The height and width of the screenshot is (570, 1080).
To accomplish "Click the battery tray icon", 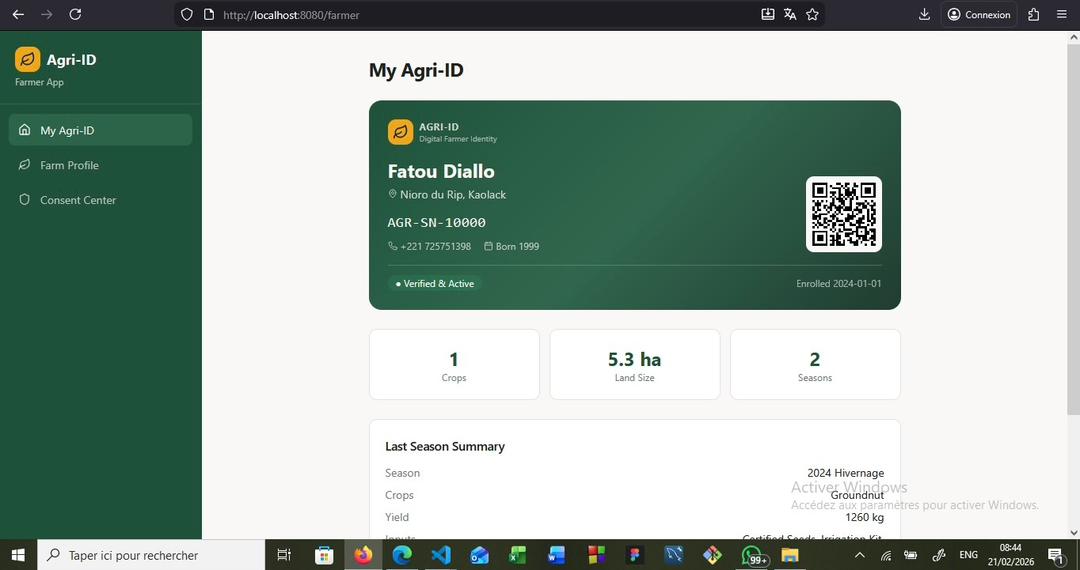I will [x=911, y=555].
